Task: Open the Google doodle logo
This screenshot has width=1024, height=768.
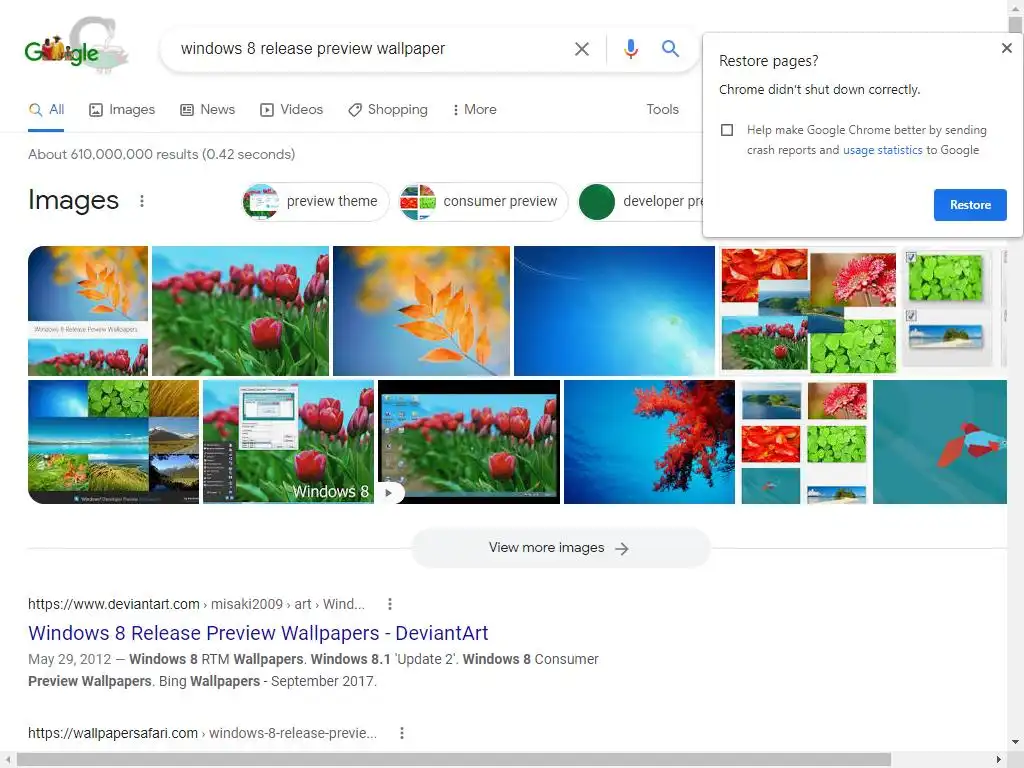Action: coord(76,46)
